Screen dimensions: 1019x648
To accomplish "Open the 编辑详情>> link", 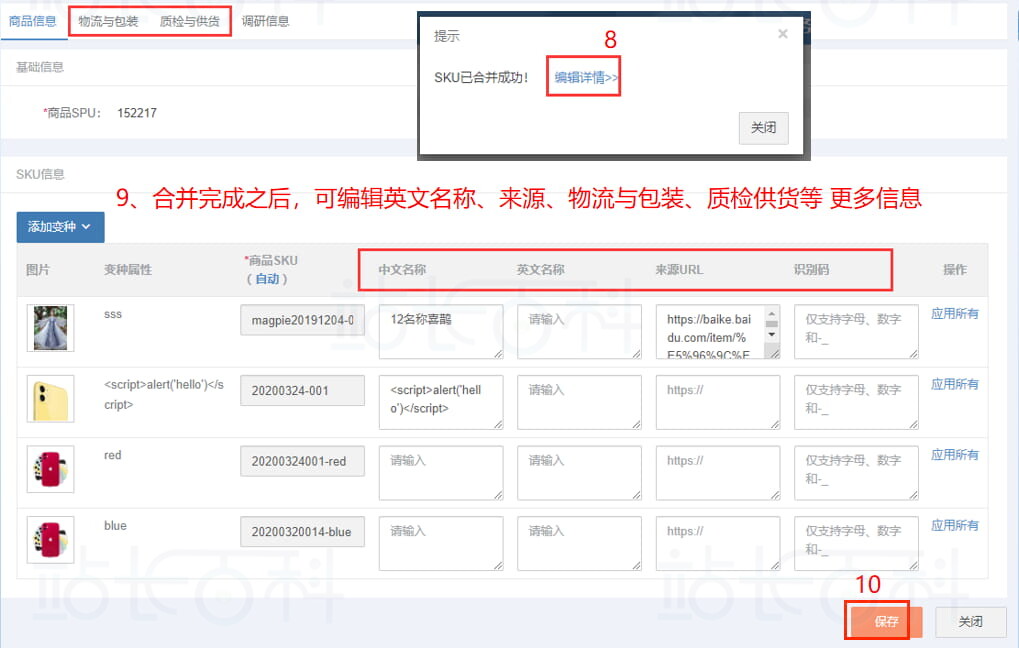I will [586, 77].
